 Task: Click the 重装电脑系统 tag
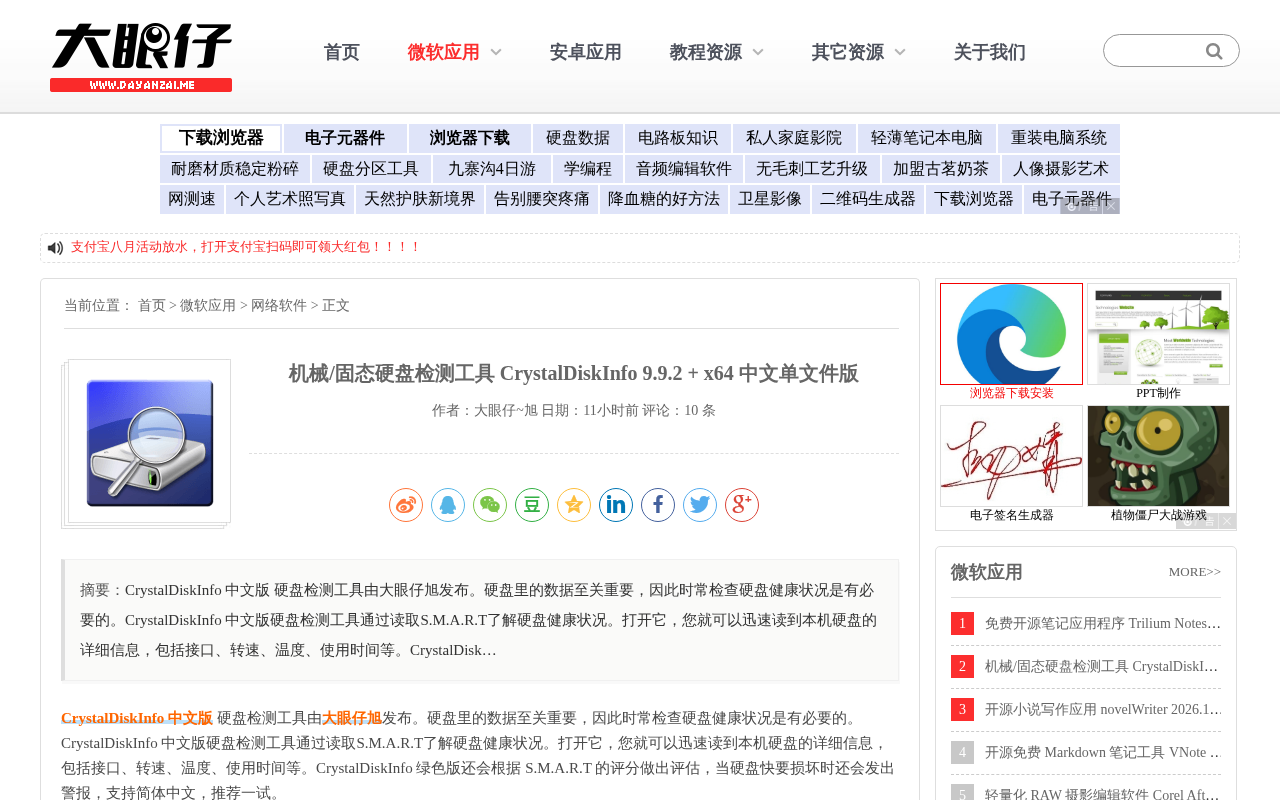click(x=1059, y=138)
